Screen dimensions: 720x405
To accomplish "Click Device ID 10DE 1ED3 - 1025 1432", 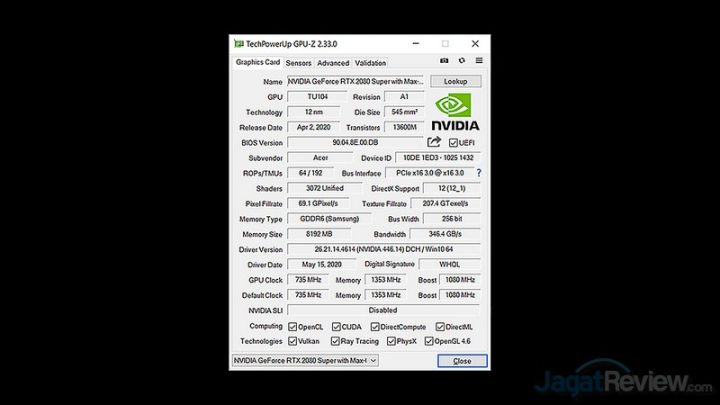I will (438, 158).
